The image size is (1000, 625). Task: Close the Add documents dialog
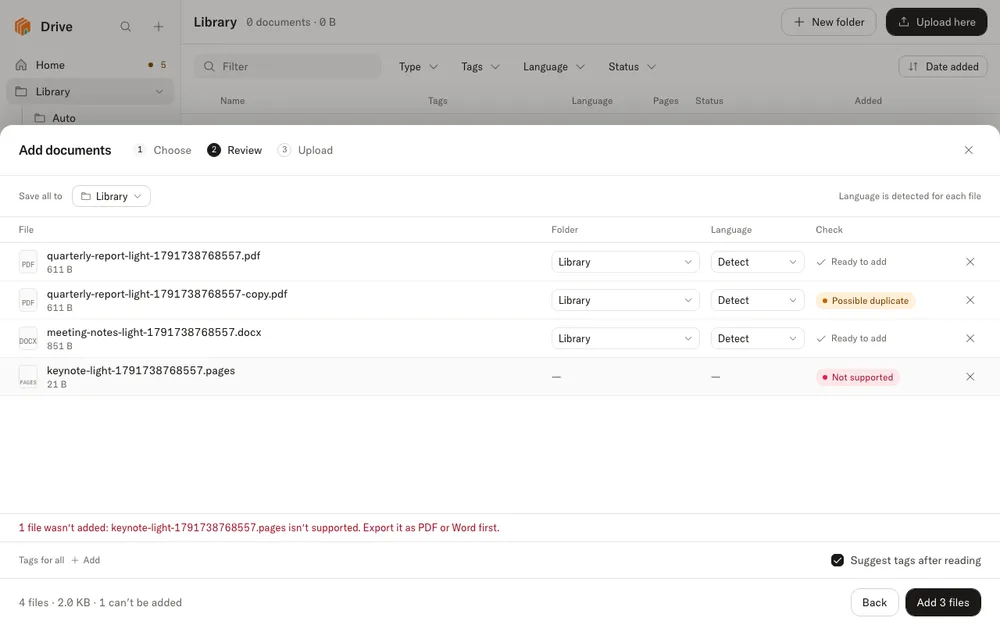(x=969, y=150)
